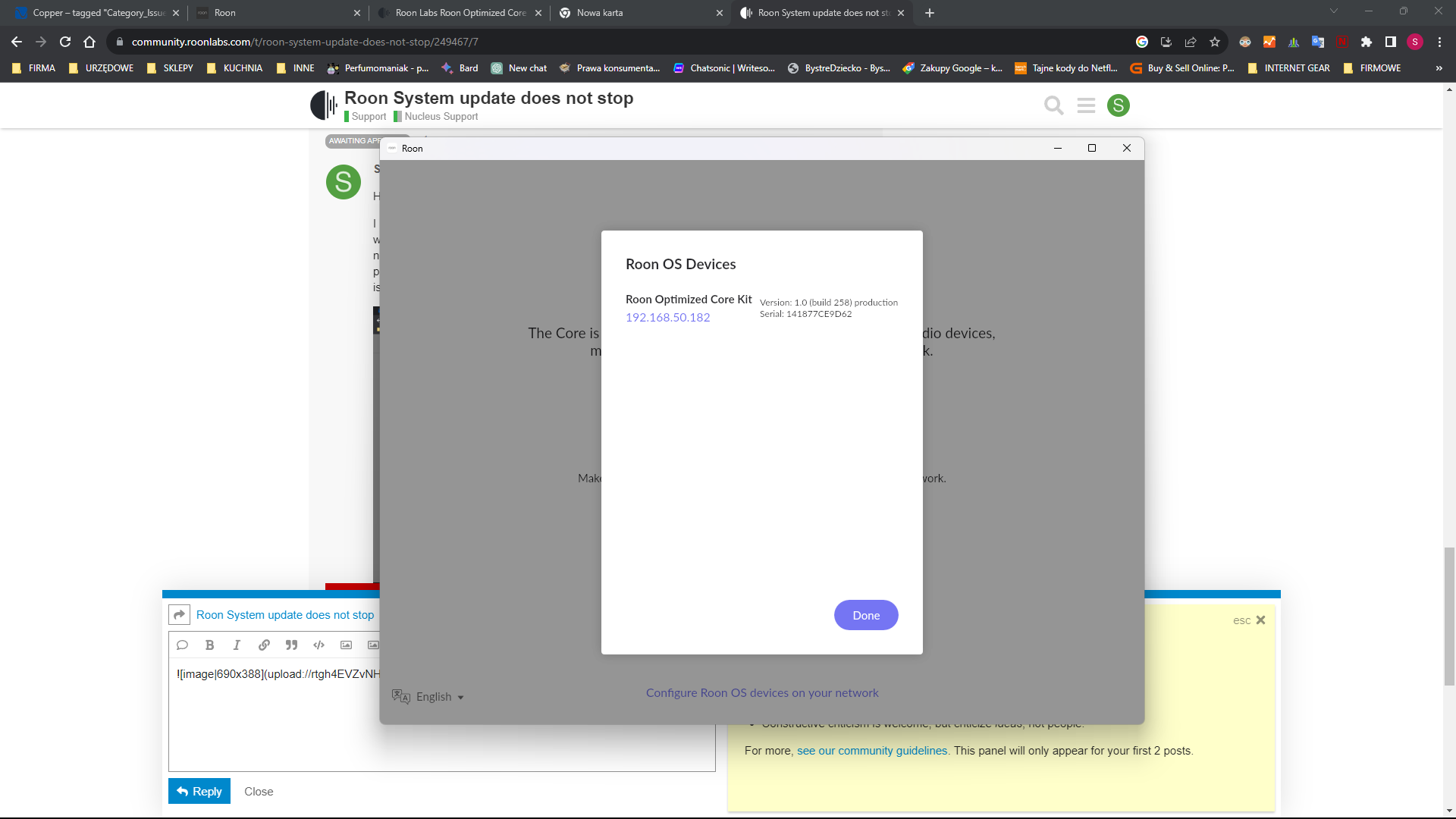Open the Bard bookmark

pyautogui.click(x=460, y=68)
